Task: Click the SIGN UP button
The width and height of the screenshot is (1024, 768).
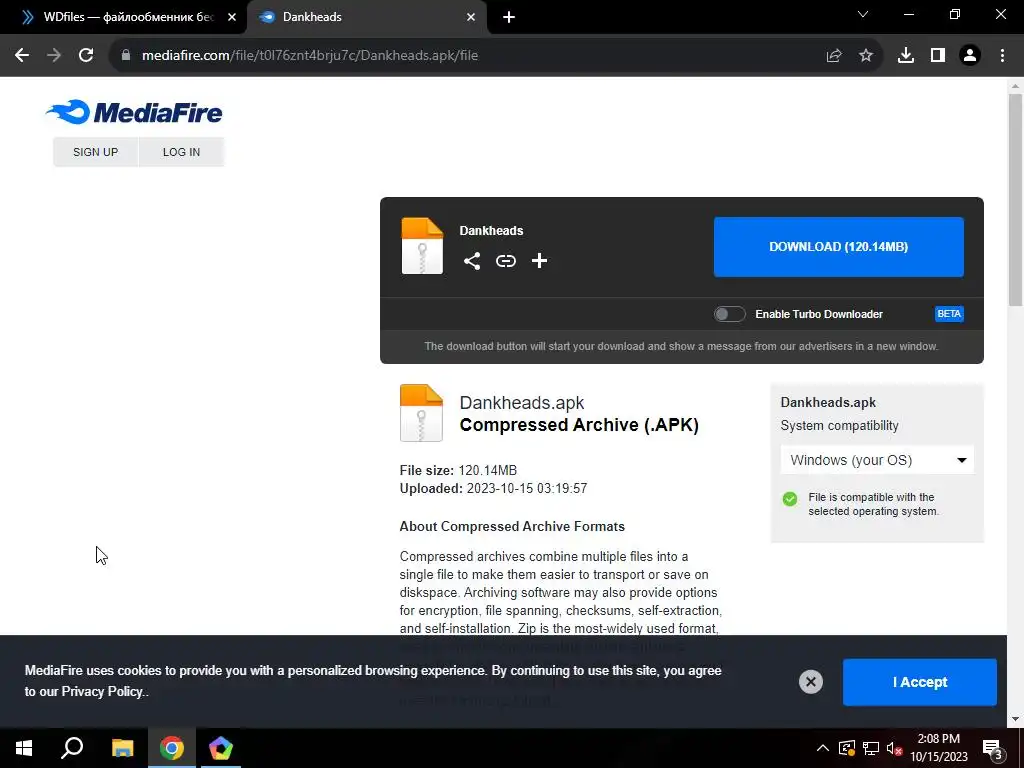Action: click(95, 152)
